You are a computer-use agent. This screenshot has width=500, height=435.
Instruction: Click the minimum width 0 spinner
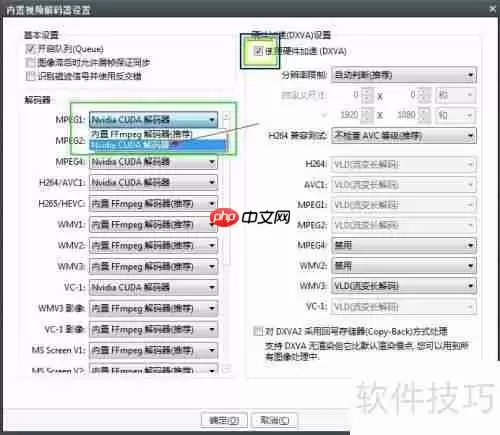pyautogui.click(x=367, y=95)
